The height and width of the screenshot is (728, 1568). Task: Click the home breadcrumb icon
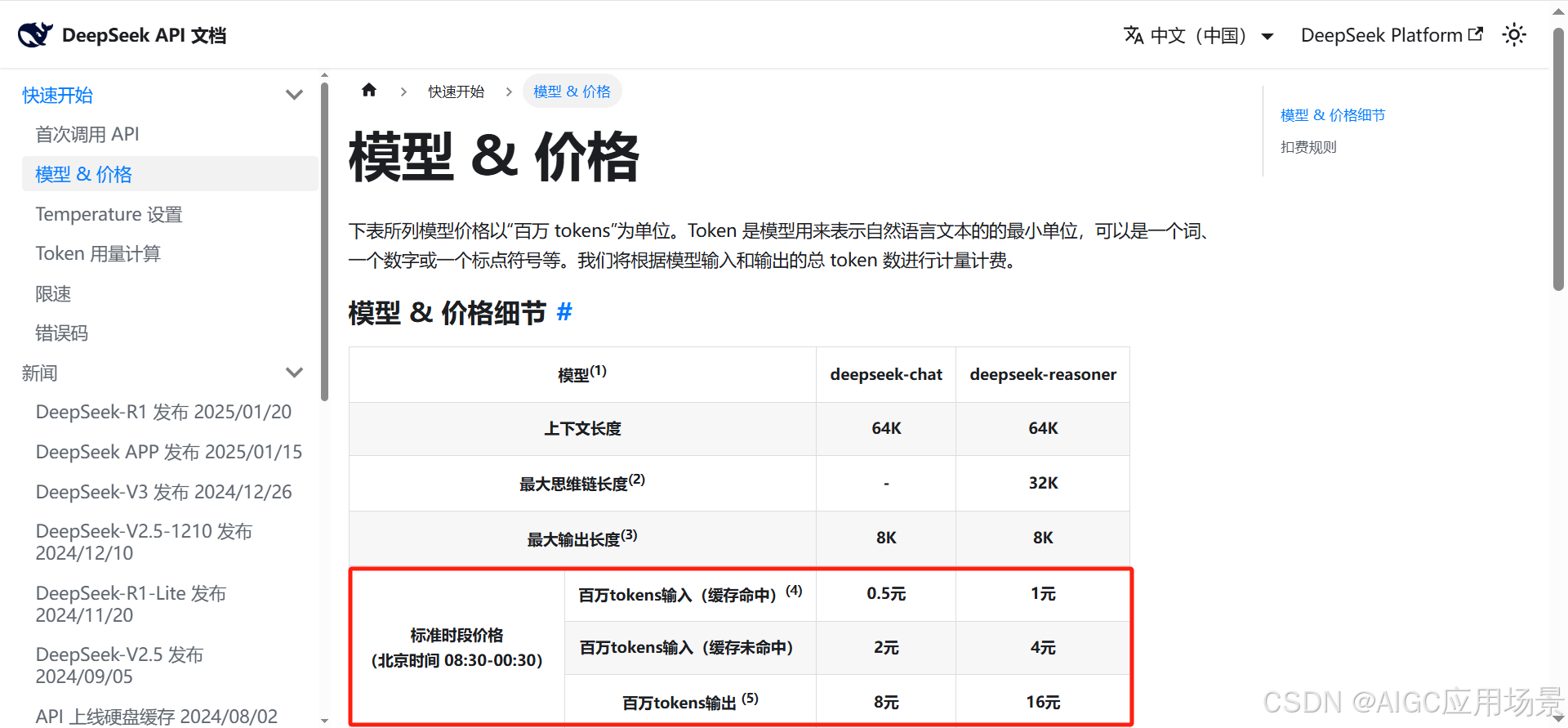(369, 90)
